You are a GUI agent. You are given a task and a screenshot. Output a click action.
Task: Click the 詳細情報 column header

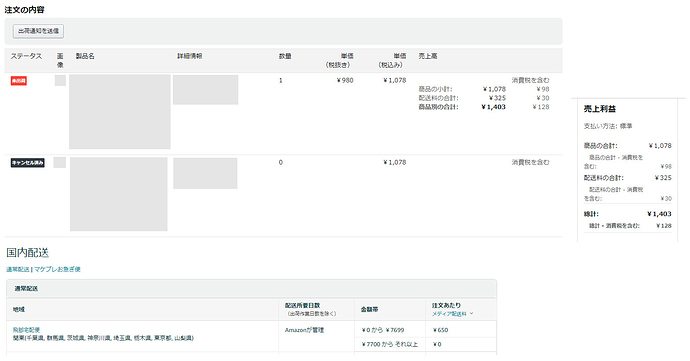190,56
